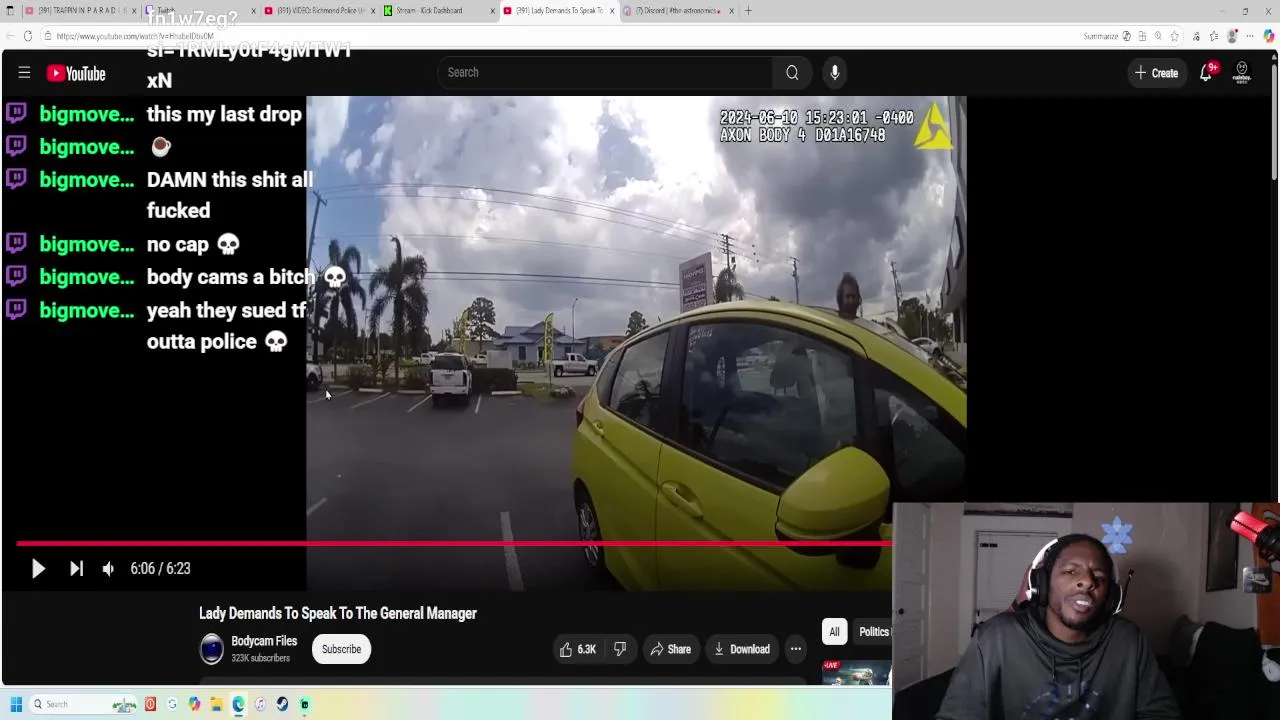Share the video

(x=670, y=649)
